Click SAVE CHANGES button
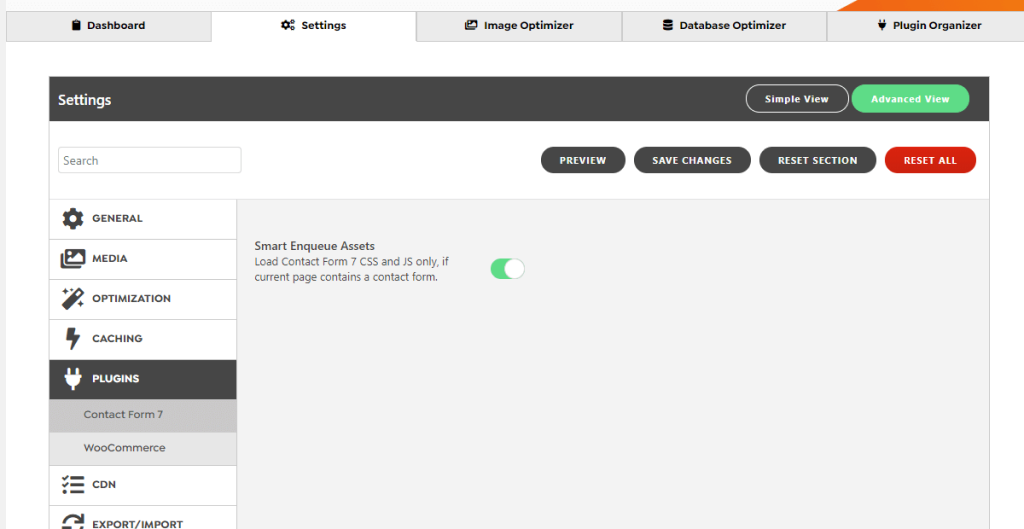This screenshot has height=529, width=1024. coord(692,161)
